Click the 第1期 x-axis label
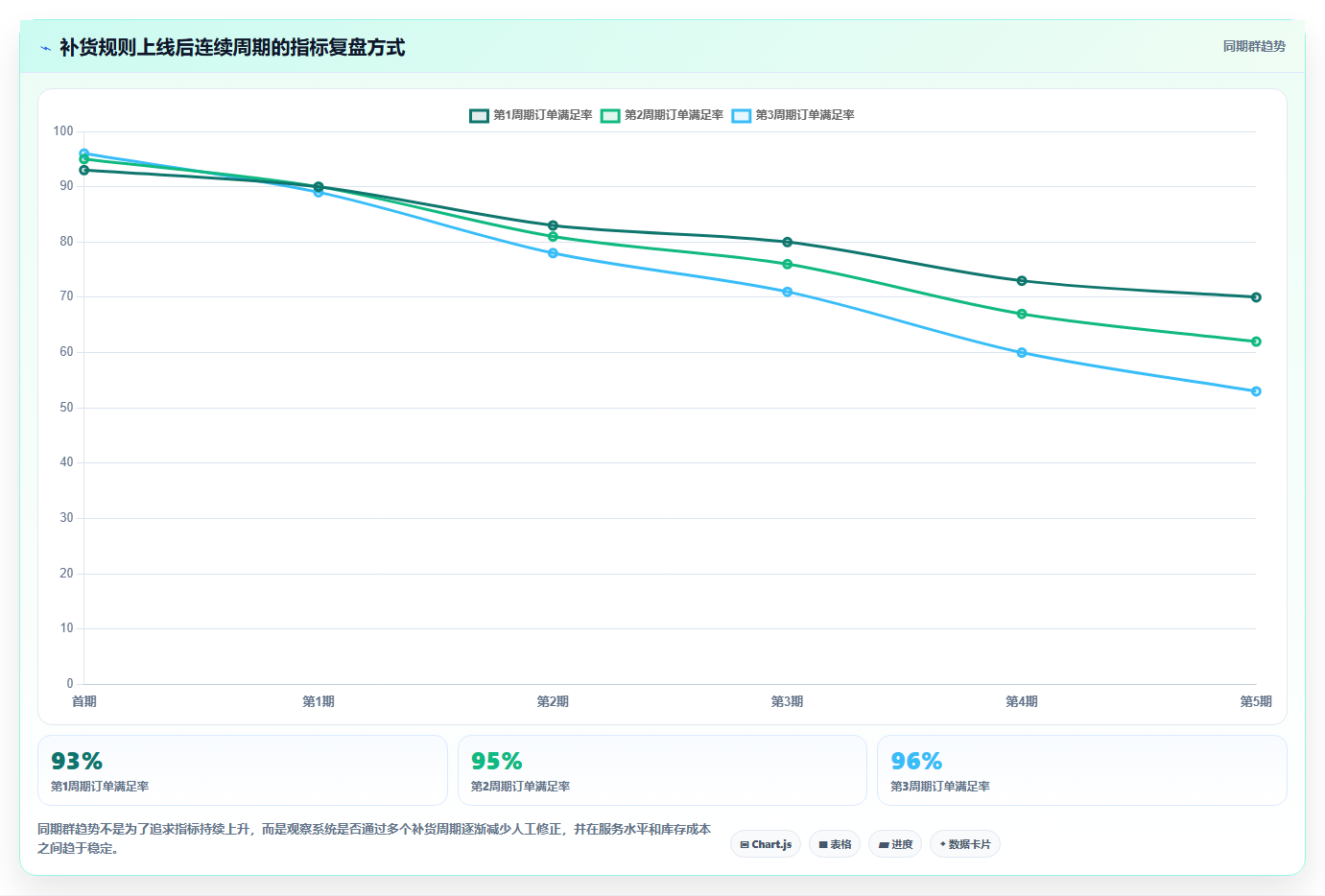1325x896 pixels. (x=319, y=701)
